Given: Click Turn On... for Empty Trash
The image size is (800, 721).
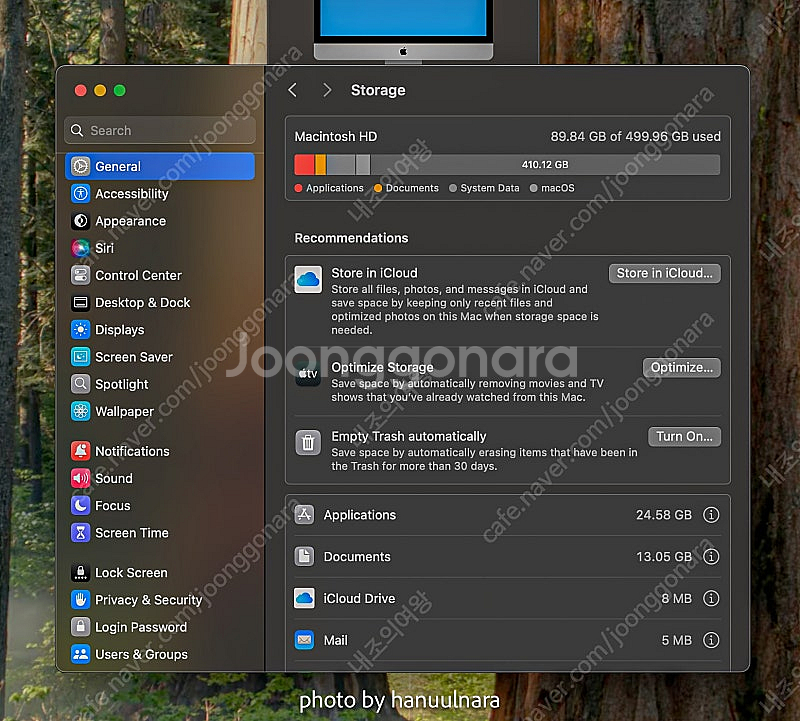Looking at the screenshot, I should pyautogui.click(x=684, y=437).
